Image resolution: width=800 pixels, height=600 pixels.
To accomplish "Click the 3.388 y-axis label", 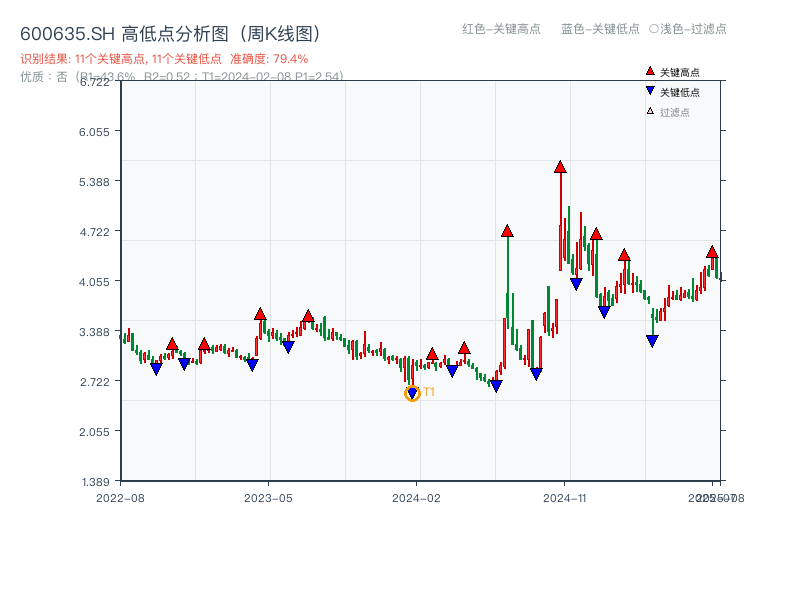I will pyautogui.click(x=94, y=332).
